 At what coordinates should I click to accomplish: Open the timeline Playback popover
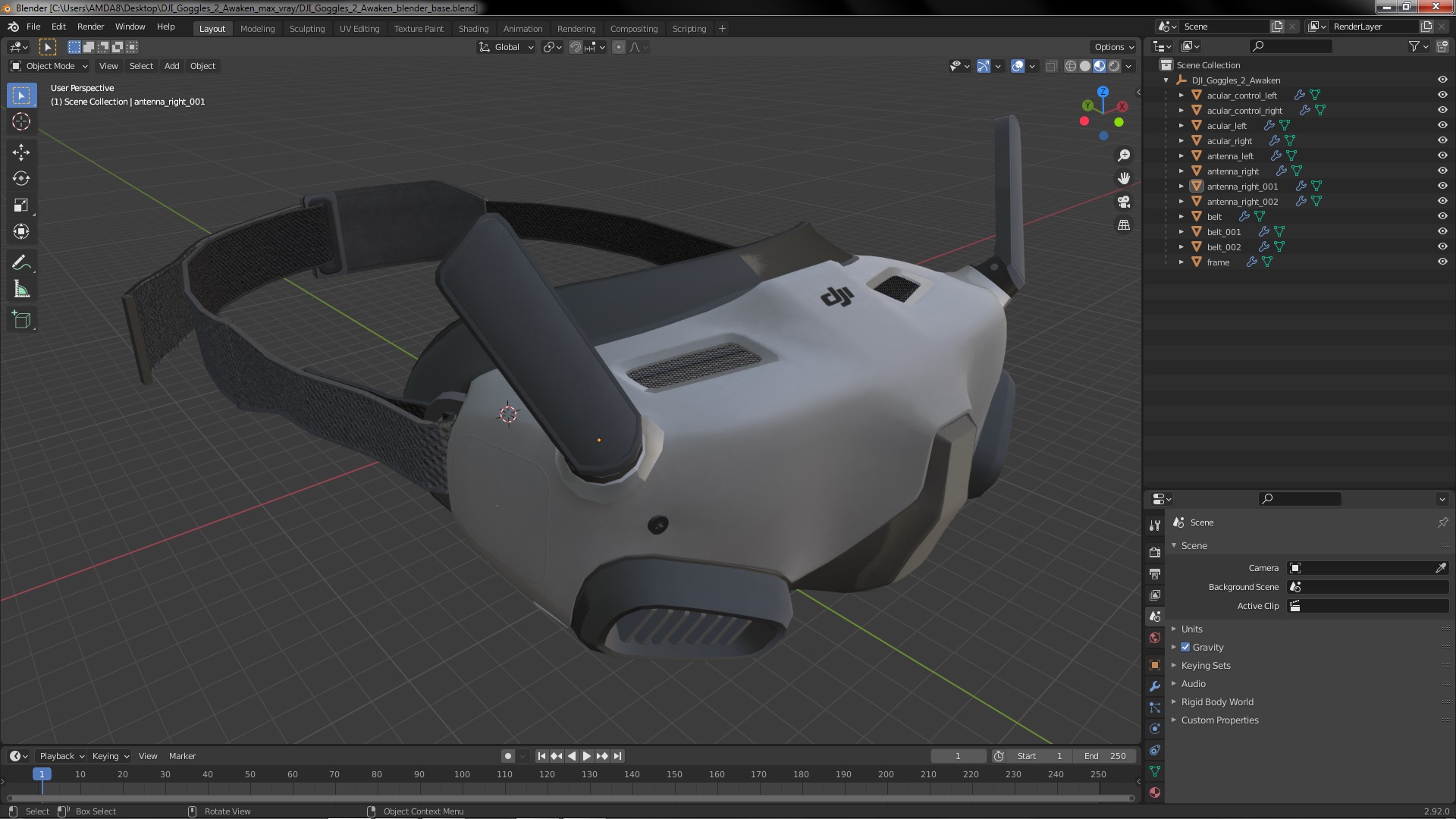(61, 756)
